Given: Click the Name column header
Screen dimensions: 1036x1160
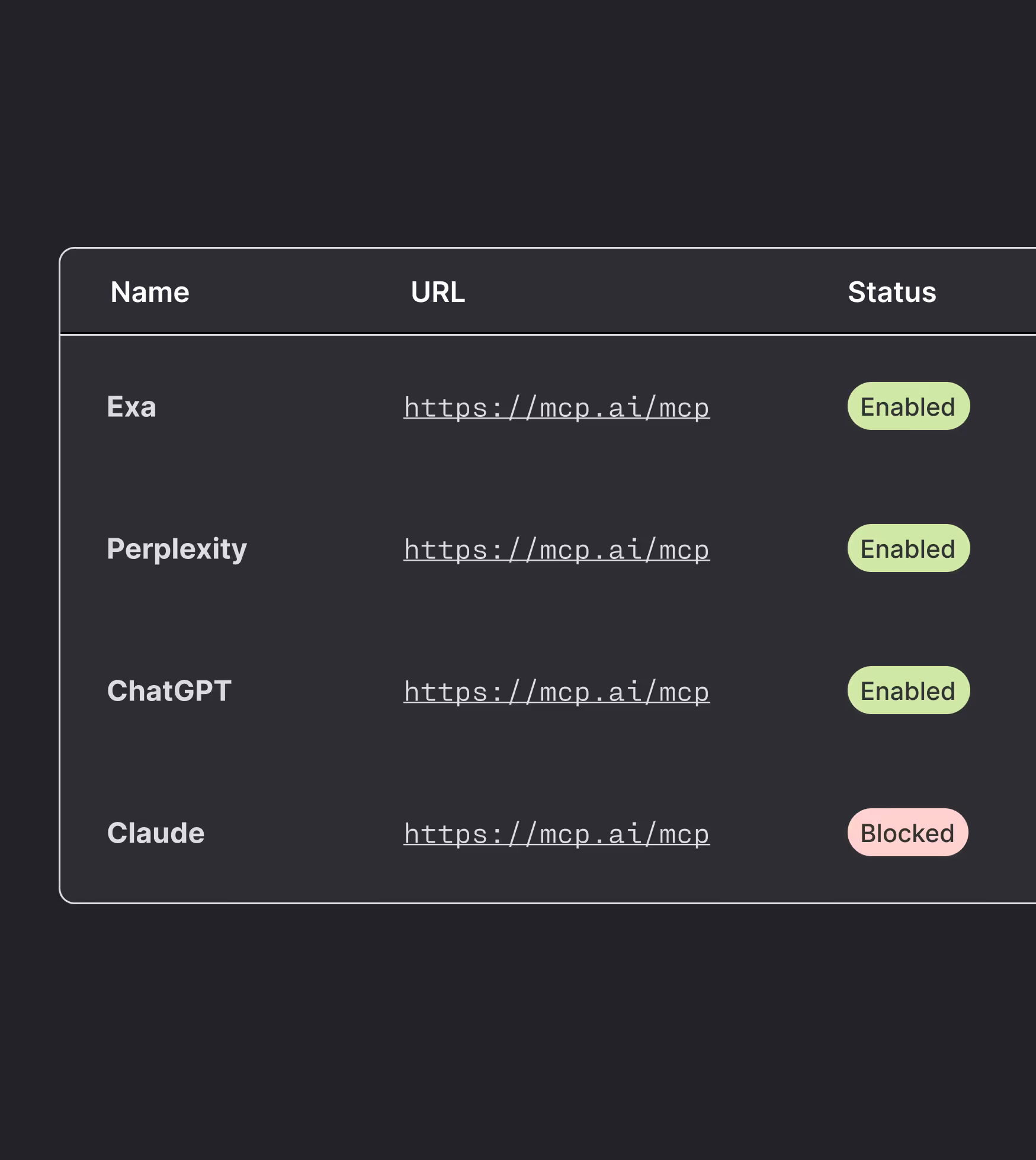Looking at the screenshot, I should pyautogui.click(x=150, y=292).
